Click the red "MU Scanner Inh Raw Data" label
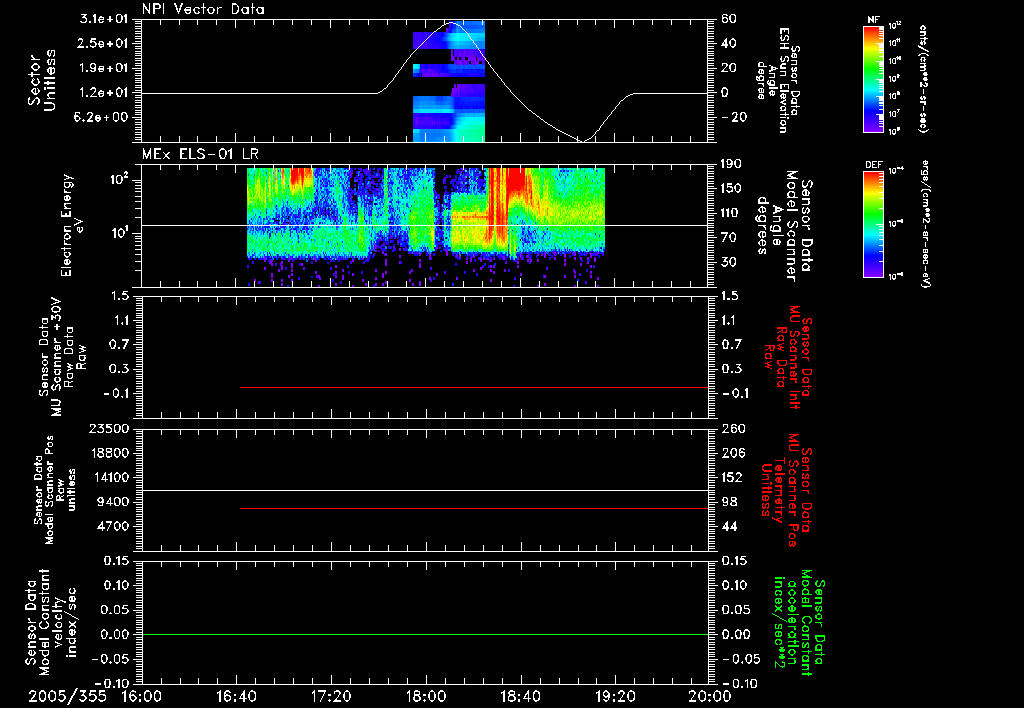Screen dimensions: 1024x708 point(788,357)
